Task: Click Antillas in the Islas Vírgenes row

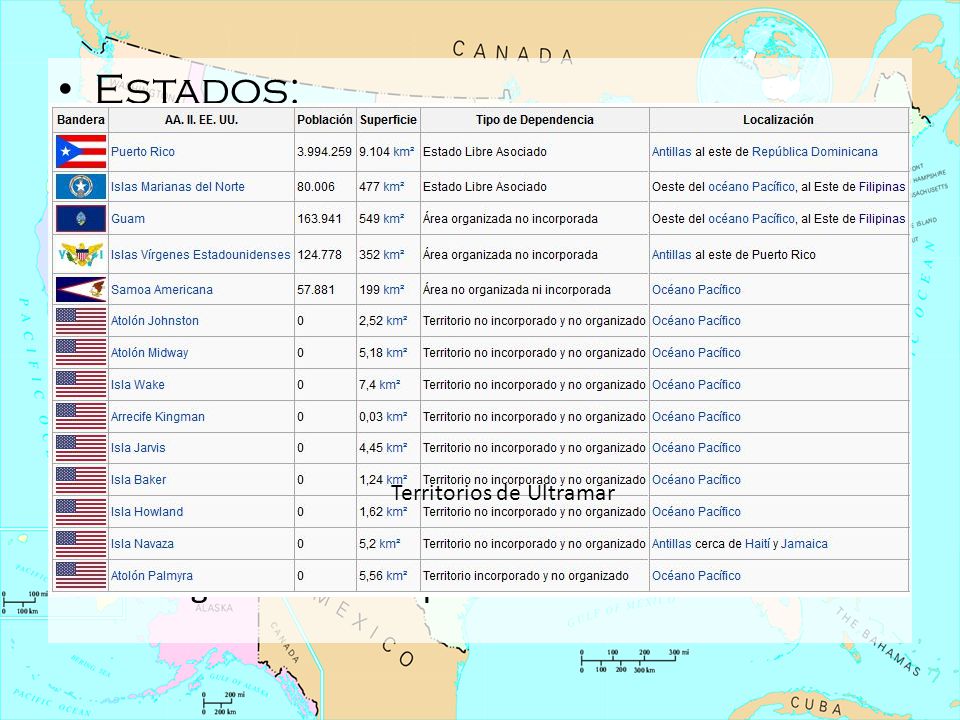Action: click(x=672, y=255)
